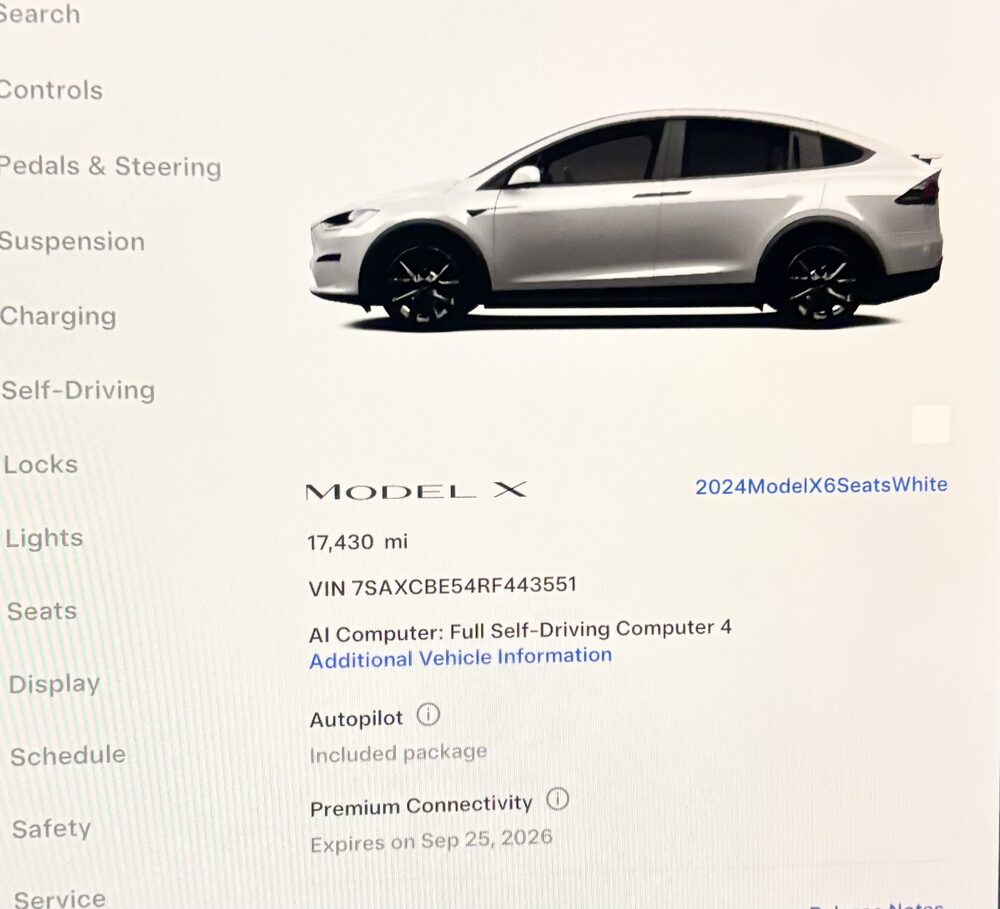This screenshot has width=1000, height=909.
Task: Open the Autopilot info icon
Action: pos(428,714)
